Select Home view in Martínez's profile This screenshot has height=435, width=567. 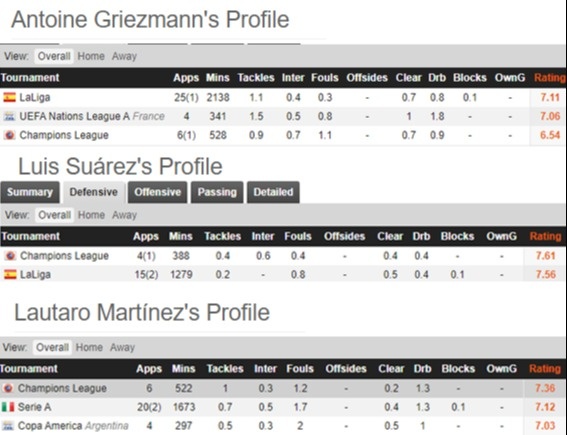(89, 347)
